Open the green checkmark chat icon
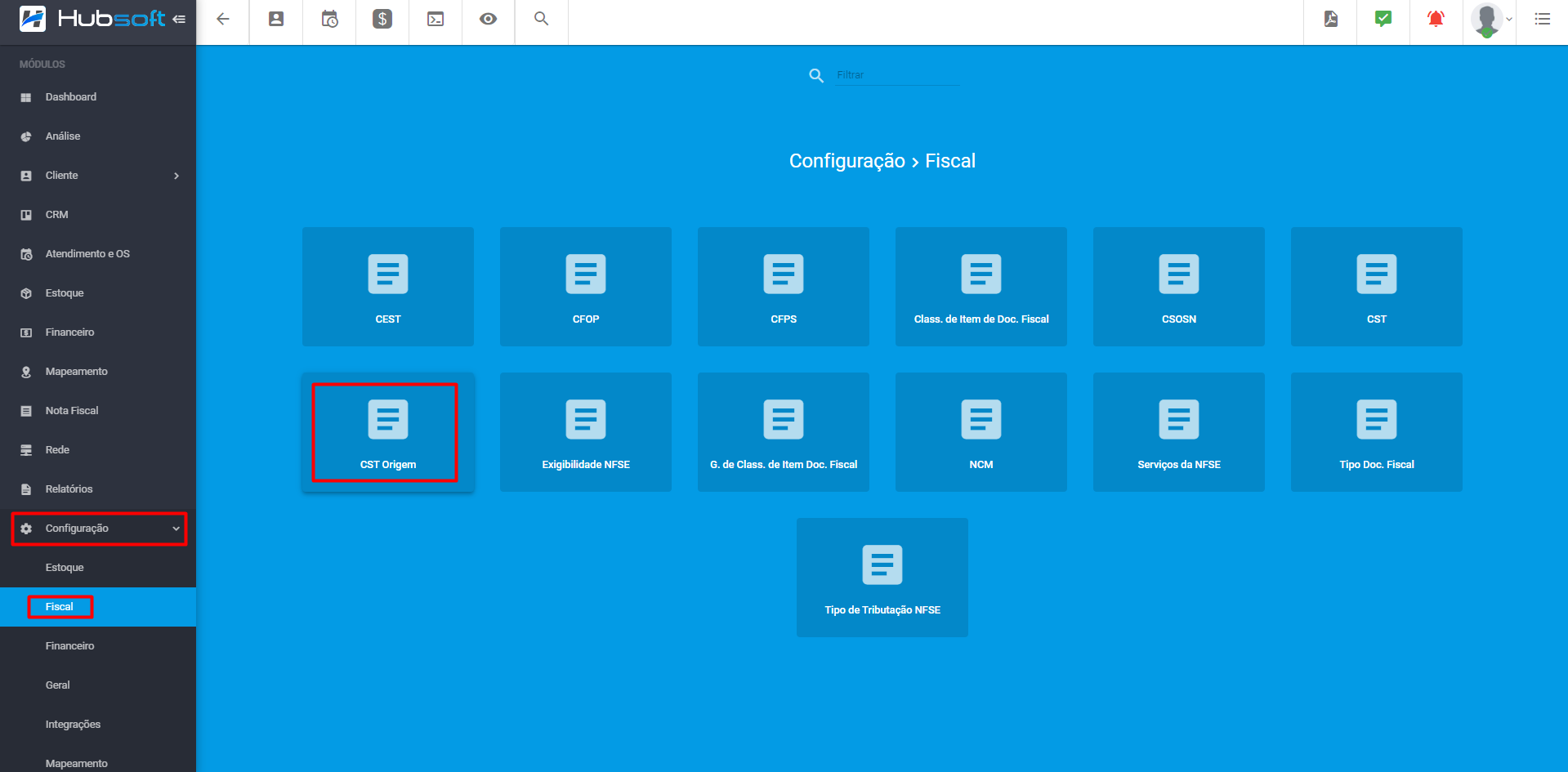The height and width of the screenshot is (772, 1568). click(1383, 19)
